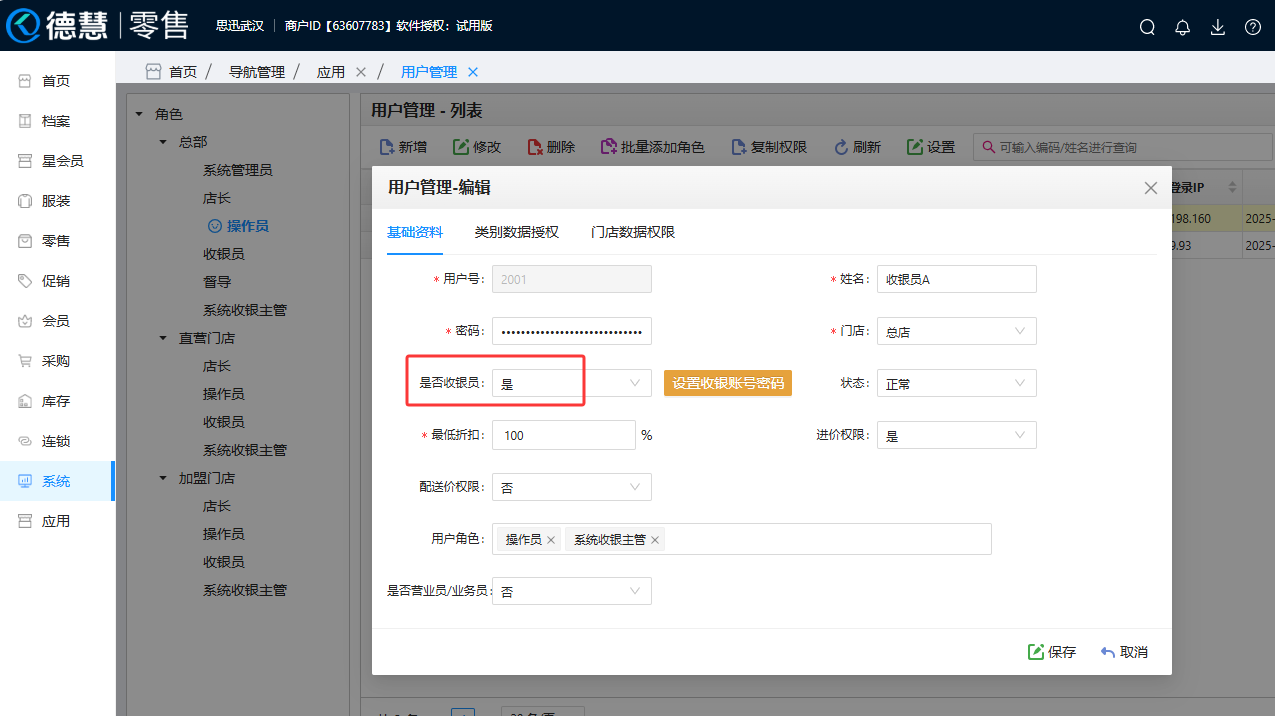The image size is (1275, 716).
Task: Select 系统管理员 role in tree
Action: coord(237,170)
